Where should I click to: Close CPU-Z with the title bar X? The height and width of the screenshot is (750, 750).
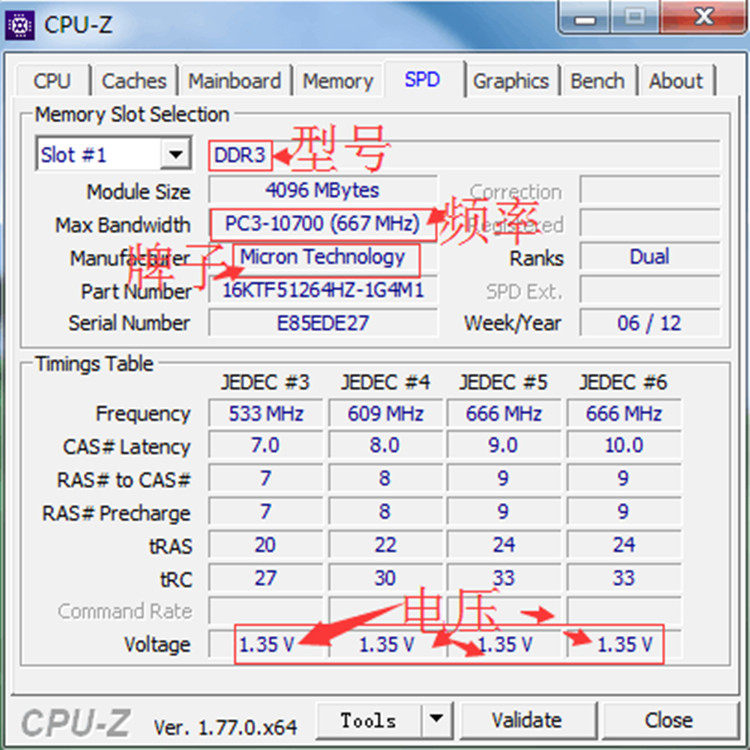(702, 18)
